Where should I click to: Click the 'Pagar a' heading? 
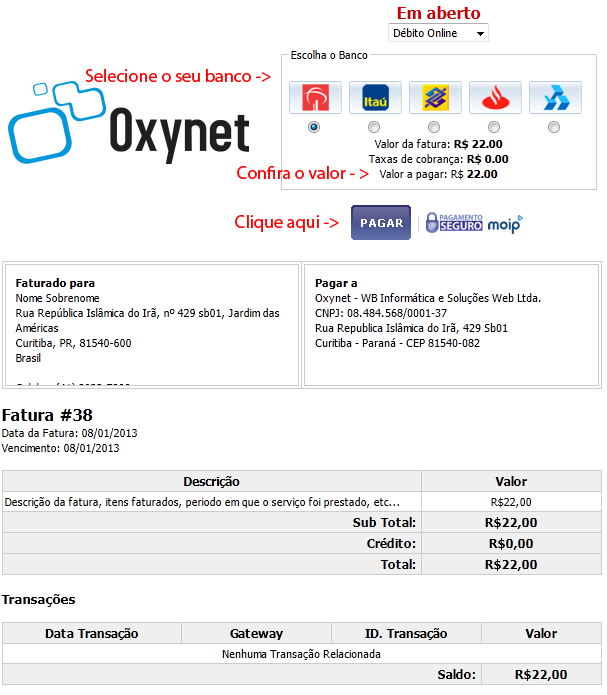pos(336,283)
